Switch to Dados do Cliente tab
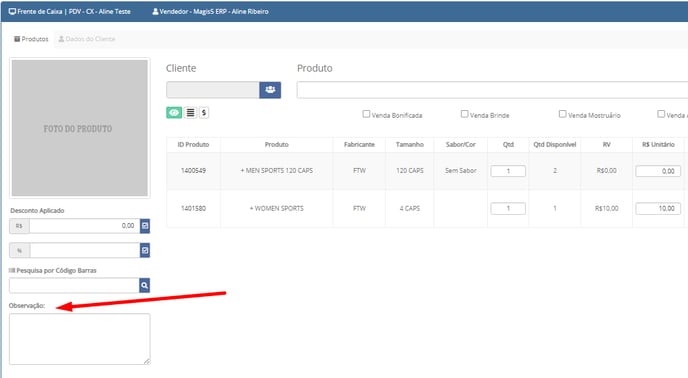This screenshot has width=688, height=378. [x=87, y=39]
